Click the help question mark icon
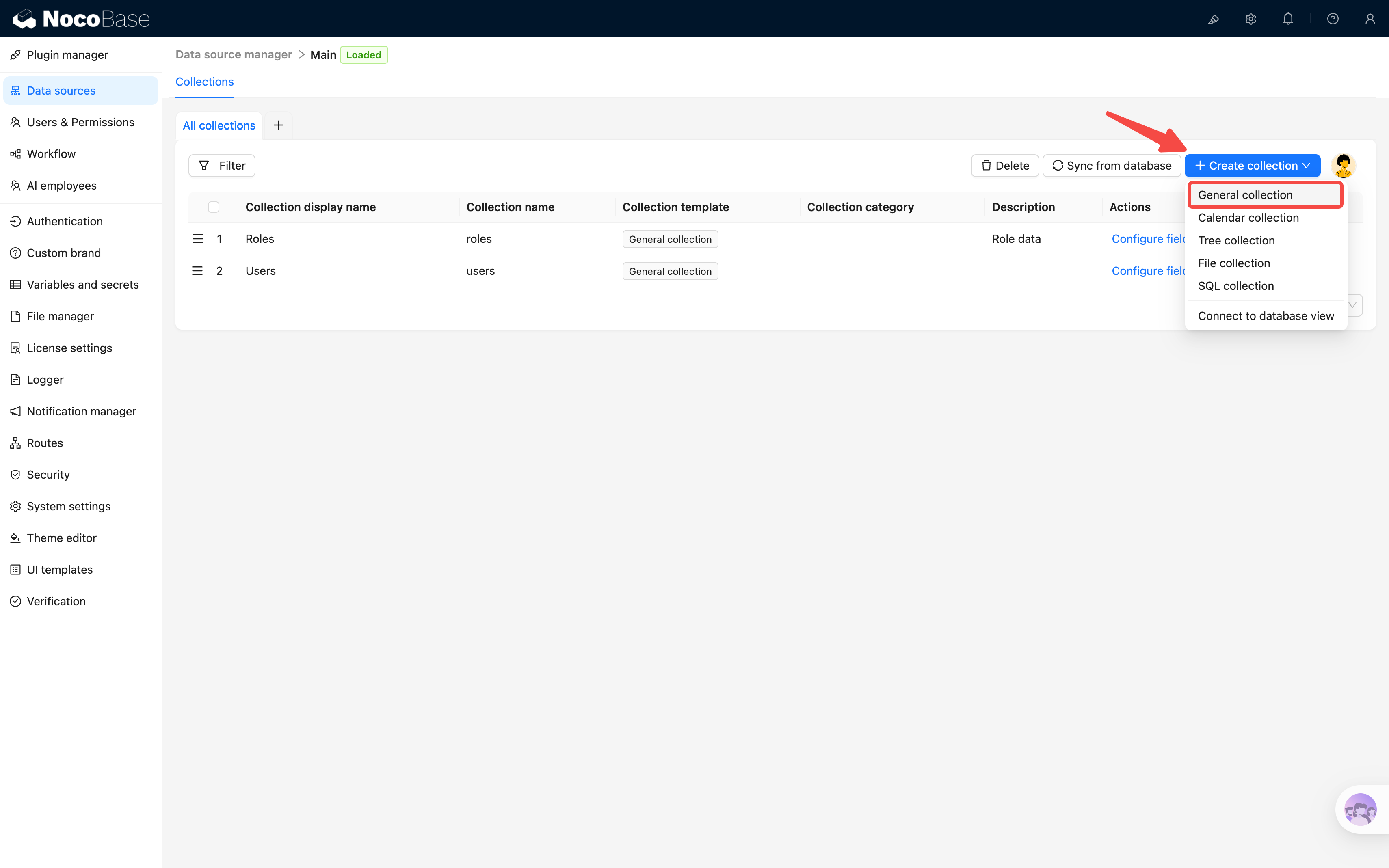Screen dimensions: 1389x868 coord(1333,19)
